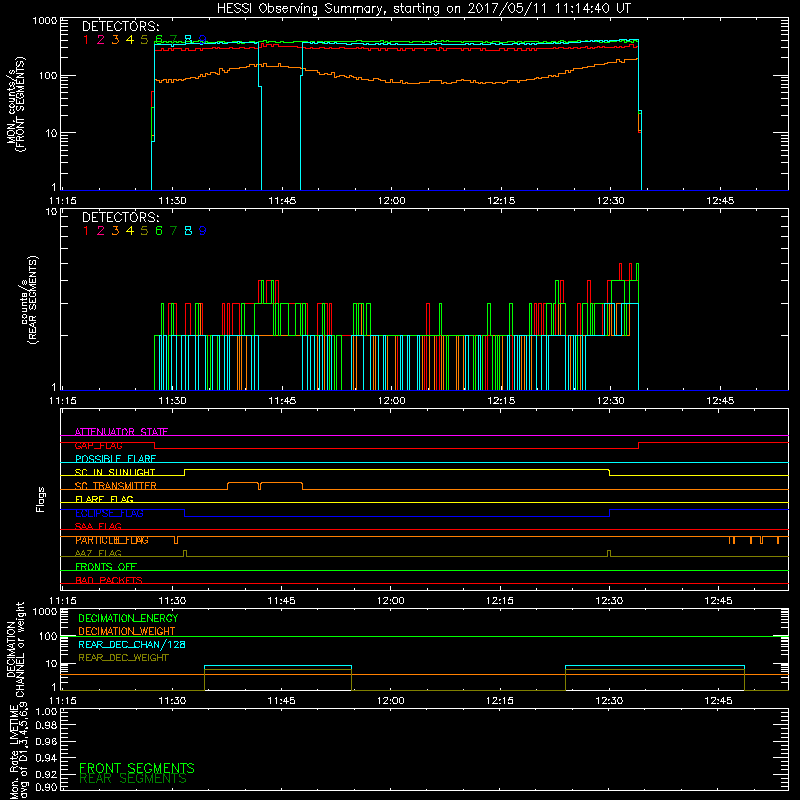Screen dimensions: 800x800
Task: Click the REAR_DEC_WEIGHT legend label
Action: [123, 658]
